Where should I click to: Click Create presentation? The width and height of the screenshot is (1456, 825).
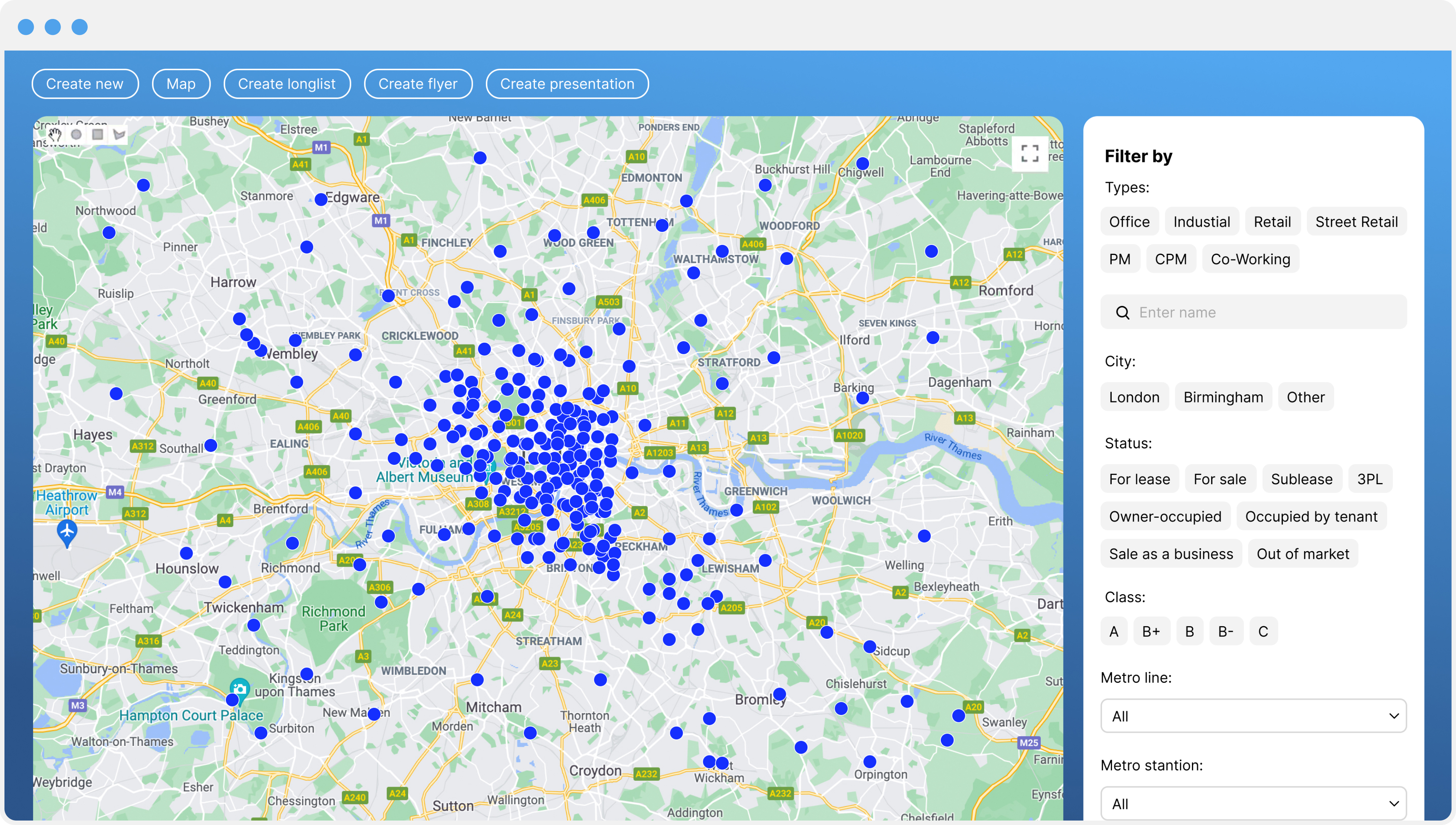coord(568,84)
